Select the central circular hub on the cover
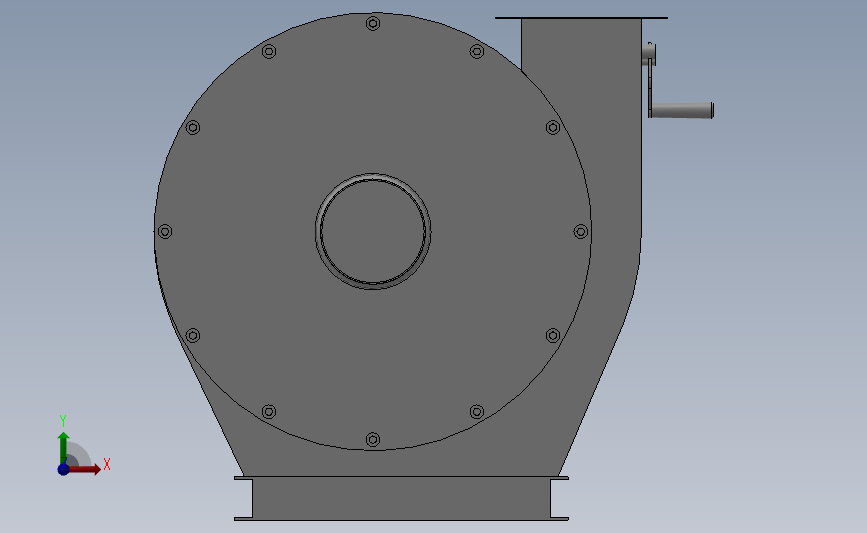867x533 pixels. (373, 231)
